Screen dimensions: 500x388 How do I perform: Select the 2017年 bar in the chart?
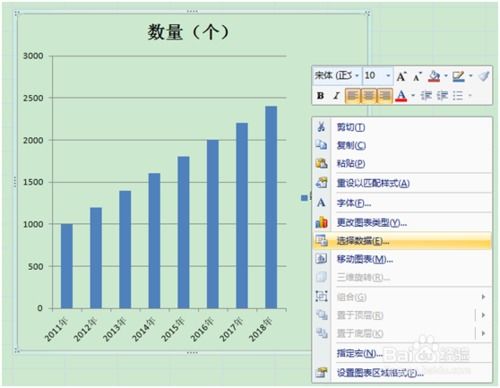click(242, 216)
